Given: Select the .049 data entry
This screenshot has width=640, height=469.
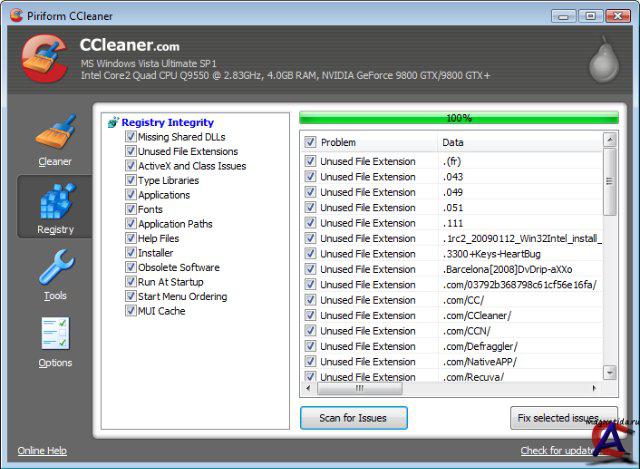Looking at the screenshot, I should tap(453, 192).
